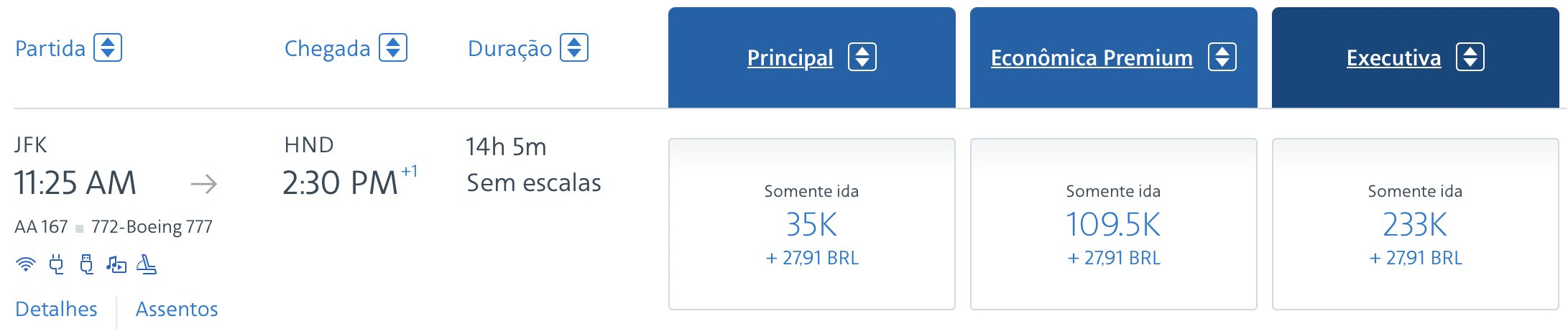The image size is (1568, 329).
Task: Click the lie-flat seat amenity icon
Action: pos(147,264)
